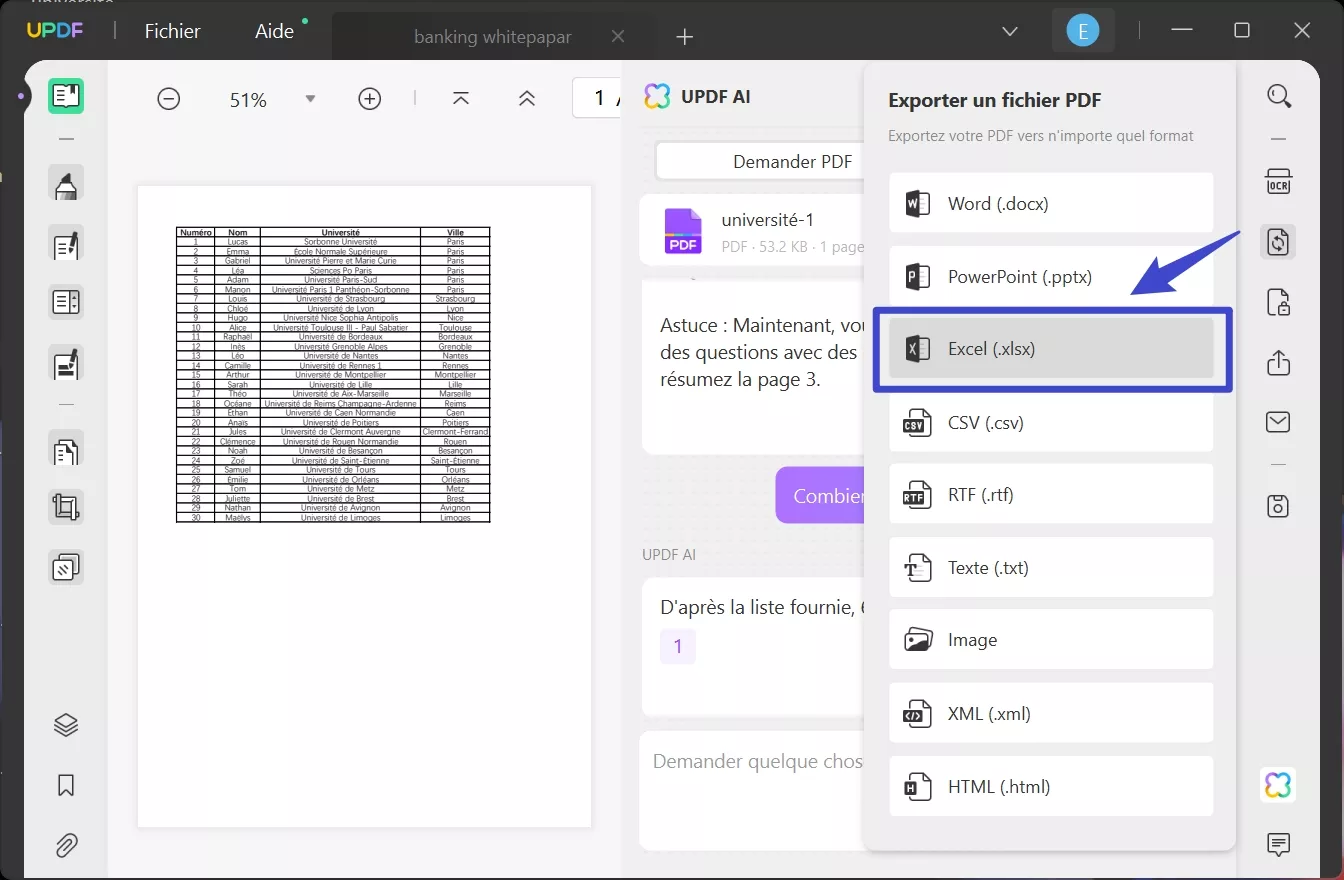
Task: Switch to the banking whitepapar tab
Action: pyautogui.click(x=492, y=36)
